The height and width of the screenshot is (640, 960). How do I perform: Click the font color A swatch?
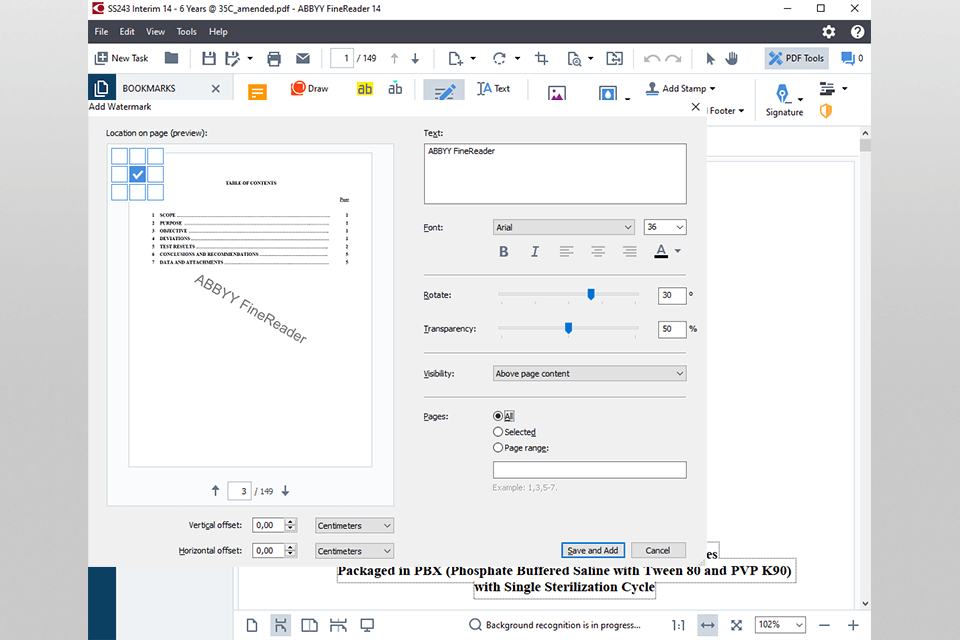pyautogui.click(x=661, y=251)
